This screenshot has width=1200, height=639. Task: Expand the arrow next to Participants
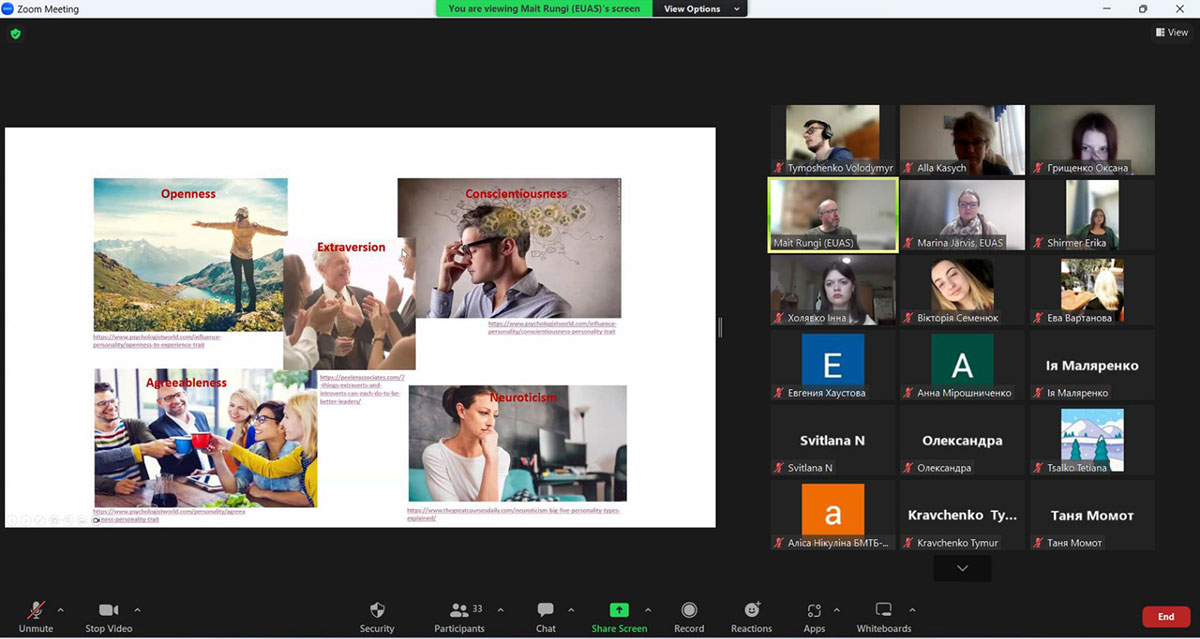tap(500, 609)
